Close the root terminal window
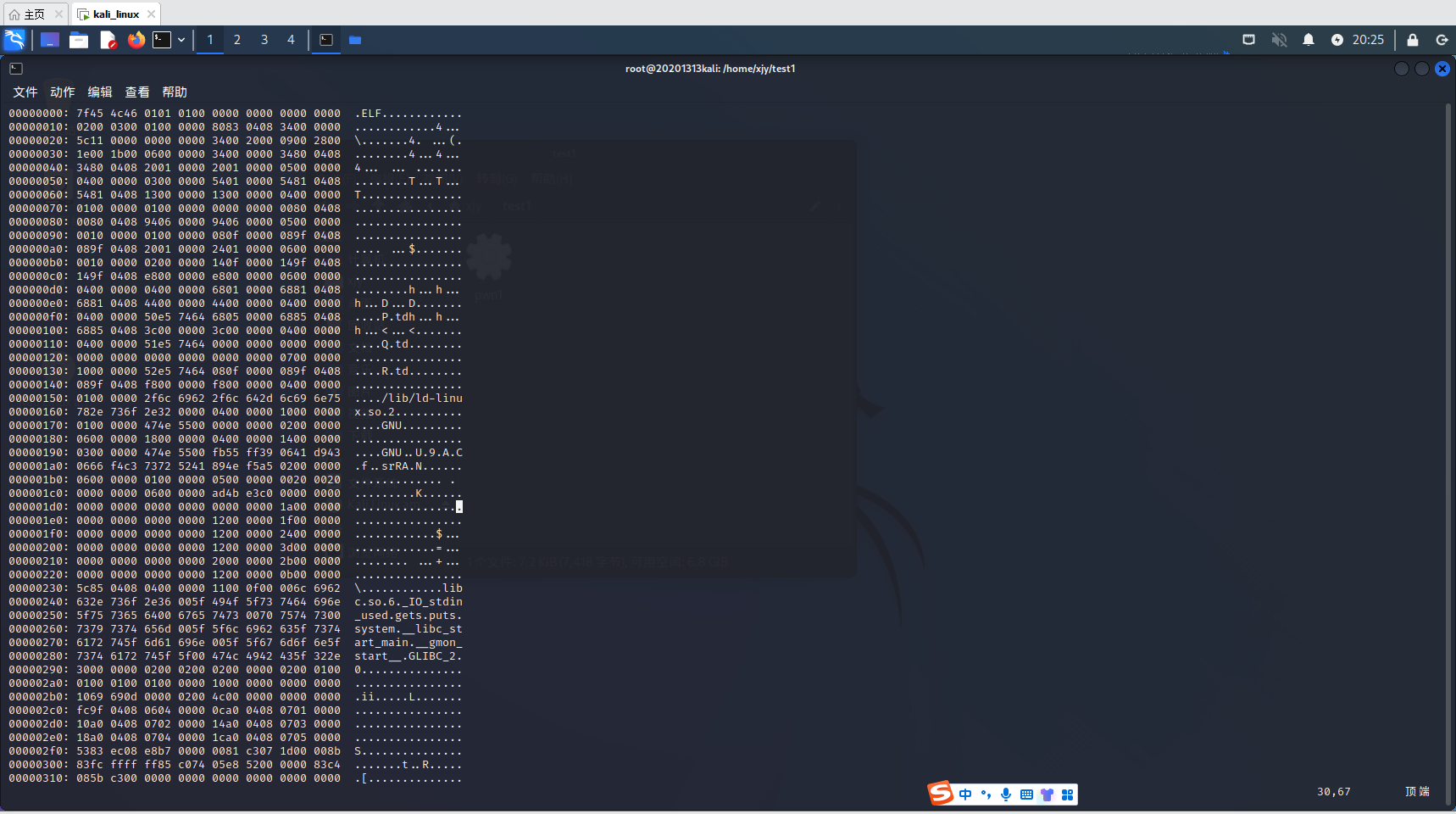 click(1442, 69)
